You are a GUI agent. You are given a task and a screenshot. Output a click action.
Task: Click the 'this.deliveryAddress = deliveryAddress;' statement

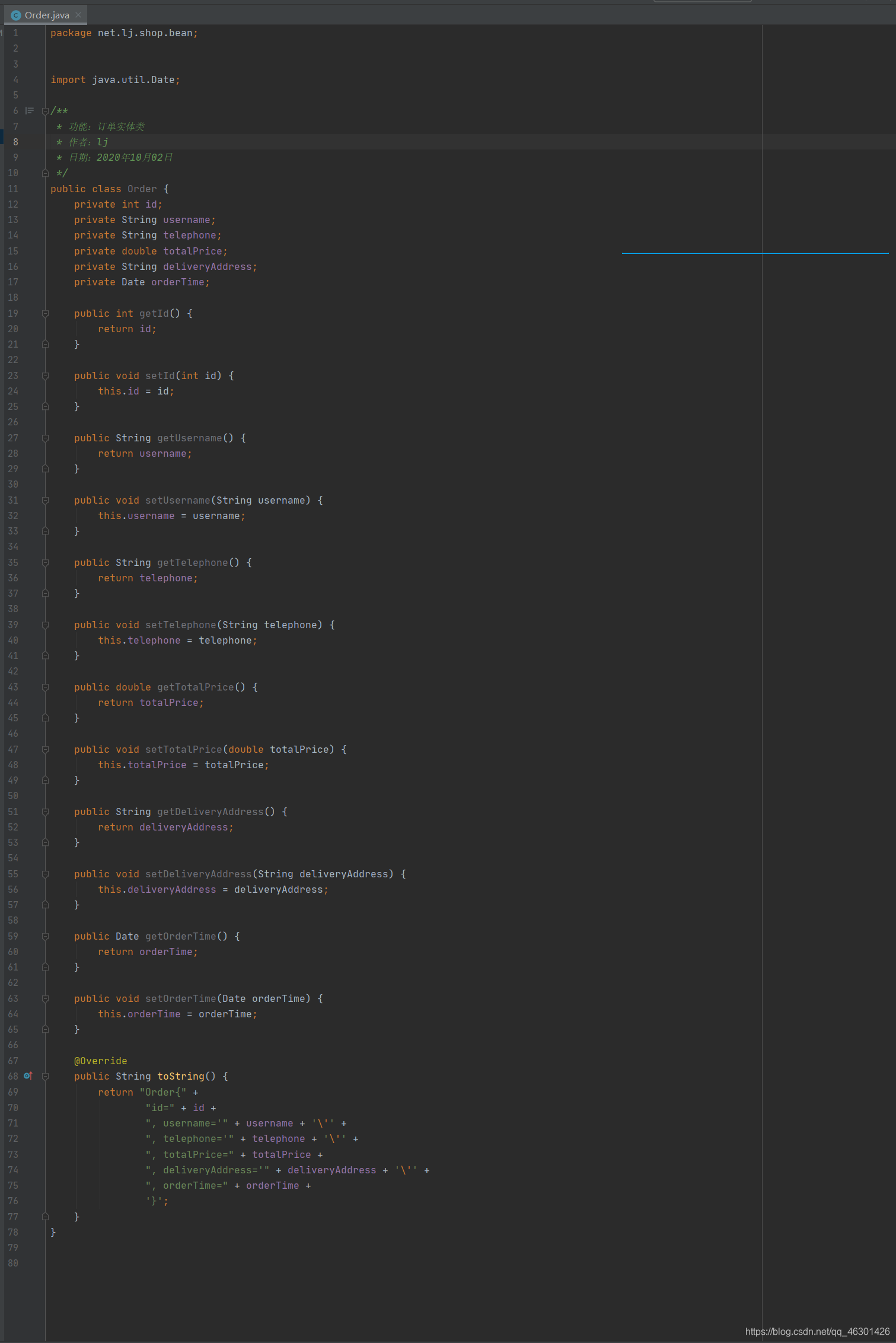tap(213, 889)
